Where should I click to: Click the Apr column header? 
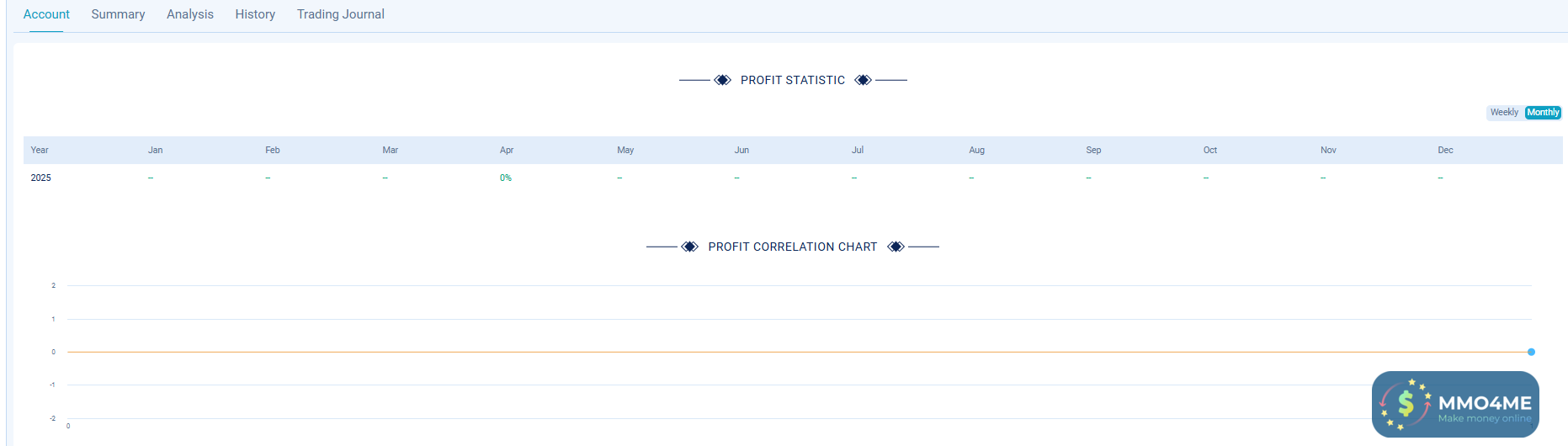click(x=507, y=150)
